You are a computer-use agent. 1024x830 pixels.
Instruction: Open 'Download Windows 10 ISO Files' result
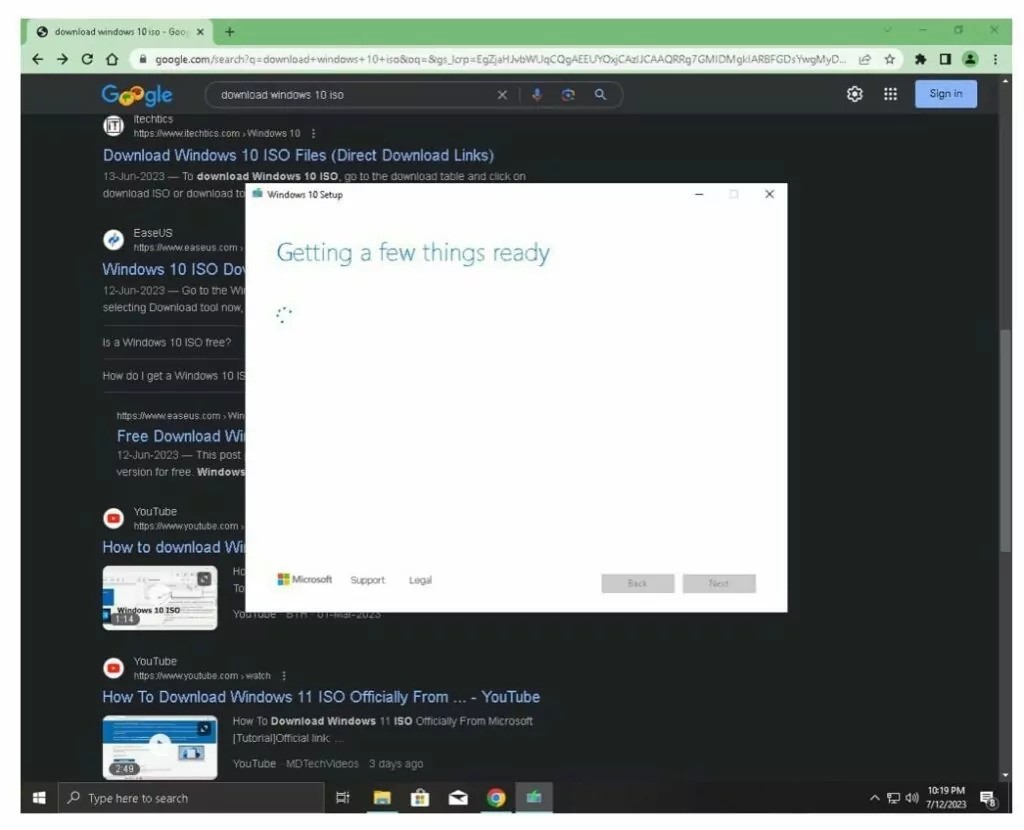[x=298, y=155]
